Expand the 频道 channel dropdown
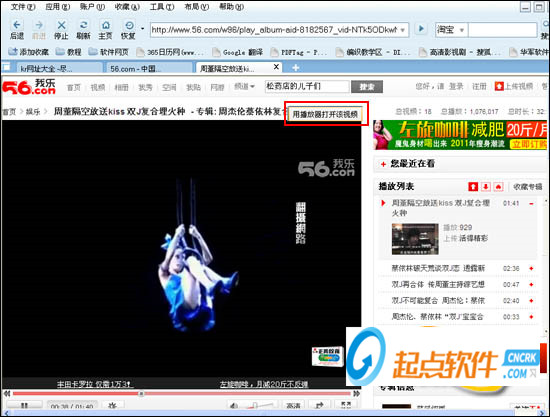Image resolution: width=550 pixels, height=417 pixels. tap(244, 86)
